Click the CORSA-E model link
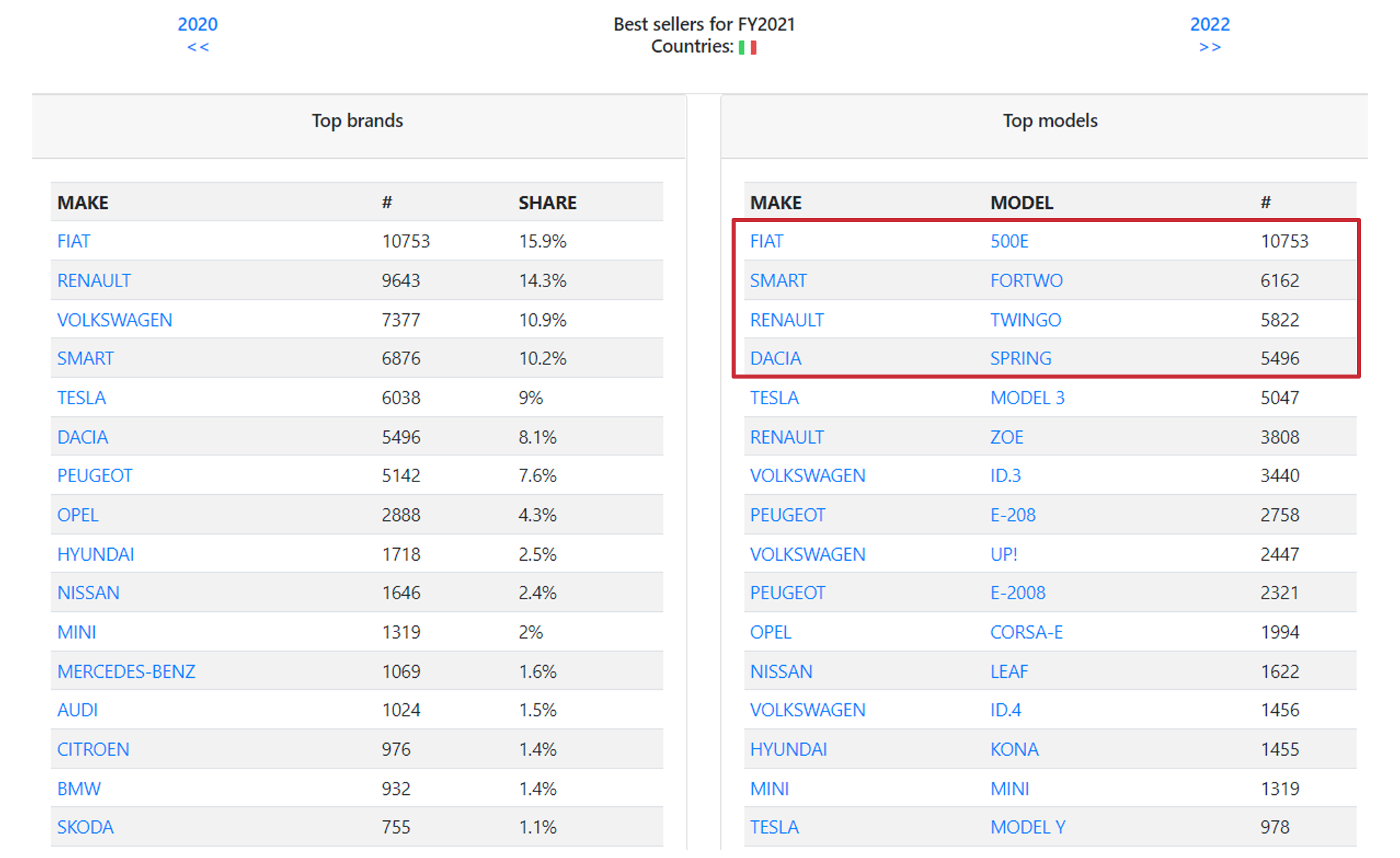This screenshot has width=1400, height=858. (1026, 632)
